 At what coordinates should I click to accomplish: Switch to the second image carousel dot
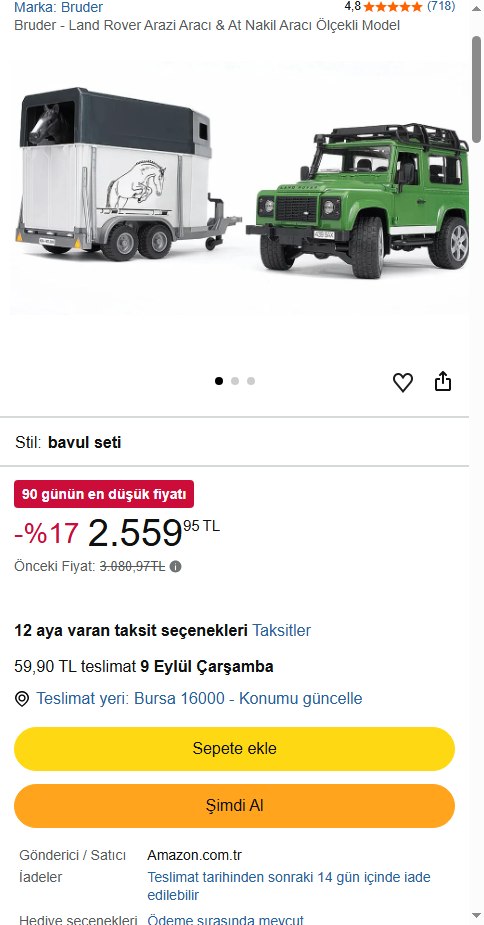pyautogui.click(x=235, y=381)
